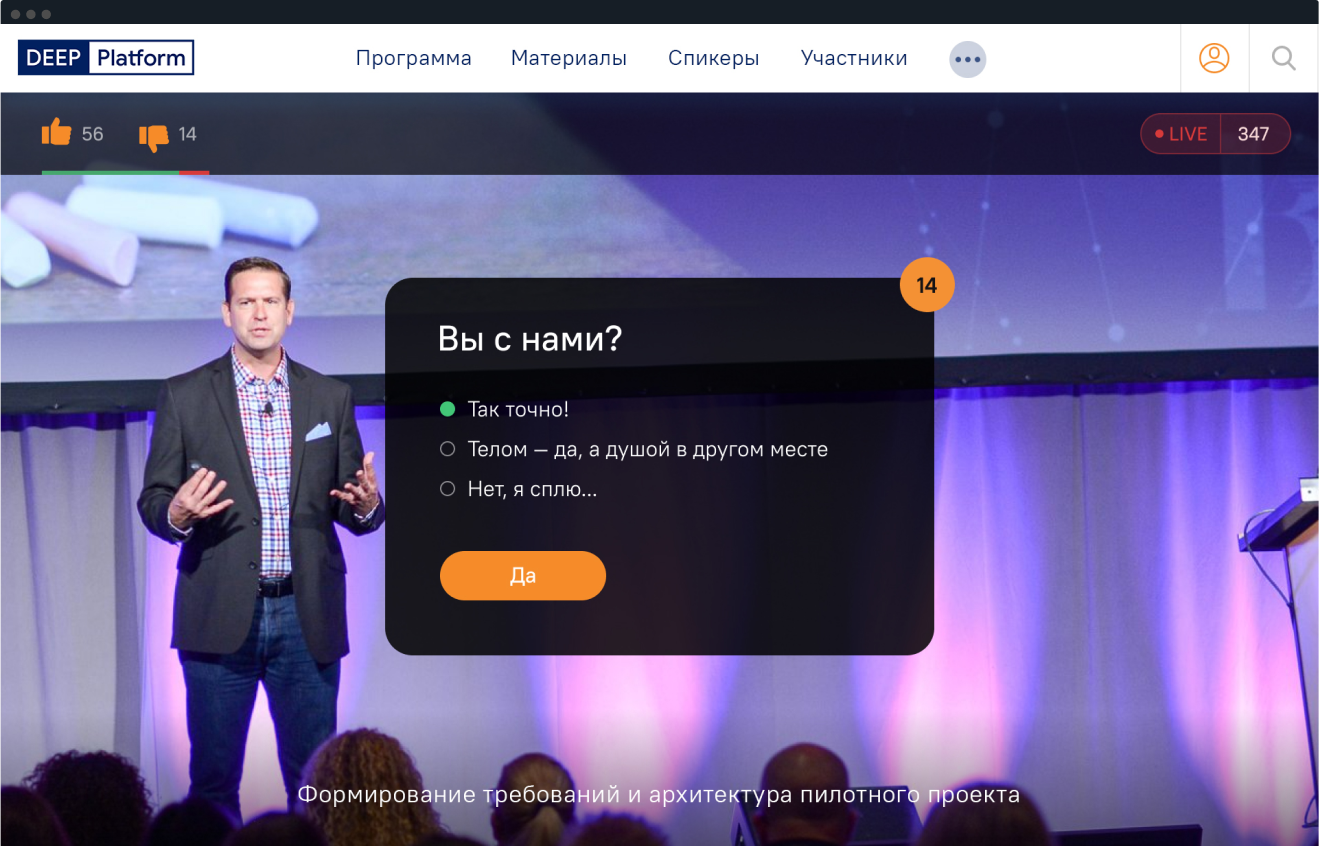Click the LIVE indicator badge
Image resolution: width=1319 pixels, height=846 pixels.
1181,134
